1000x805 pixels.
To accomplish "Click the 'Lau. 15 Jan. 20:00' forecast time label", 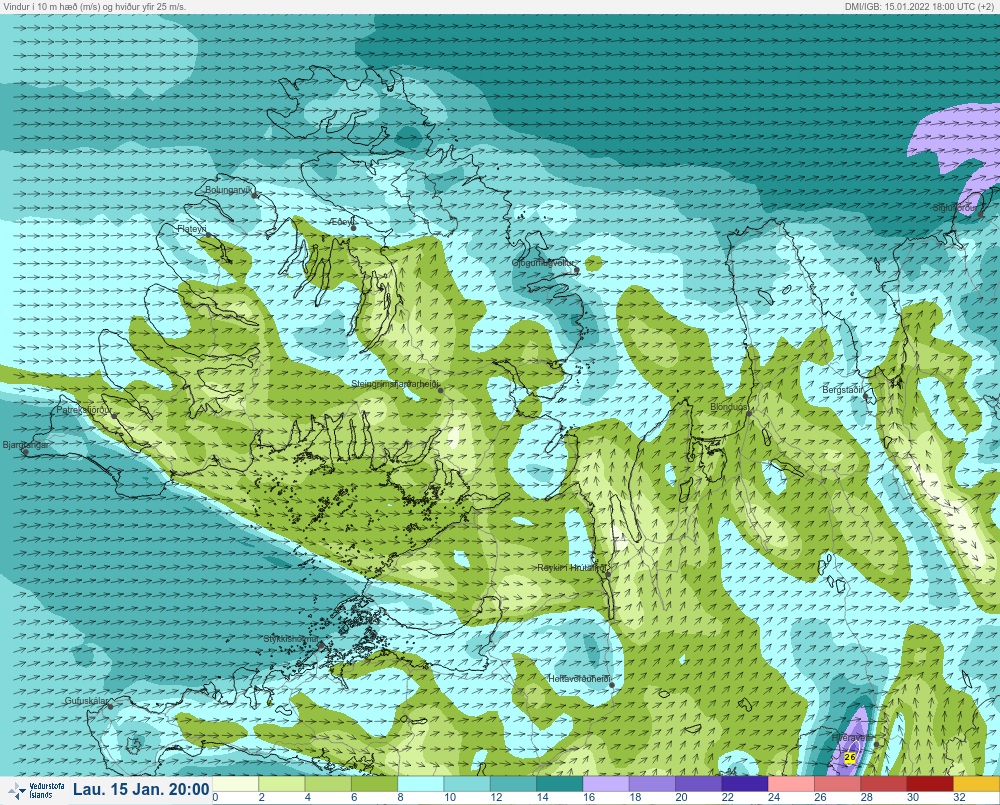I will point(141,790).
